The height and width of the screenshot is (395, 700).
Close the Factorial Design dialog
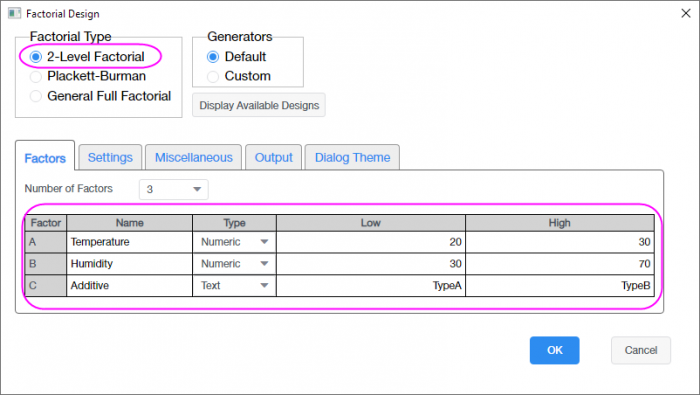click(x=686, y=13)
